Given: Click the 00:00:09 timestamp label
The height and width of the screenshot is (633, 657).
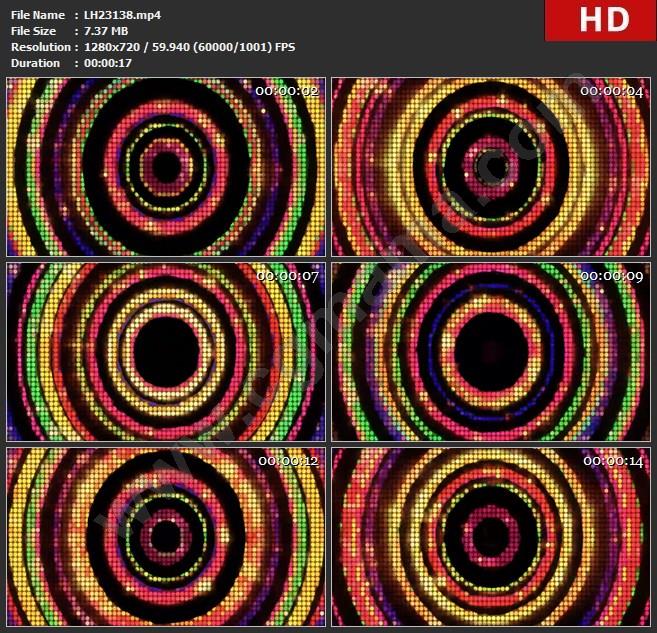Looking at the screenshot, I should point(612,276).
